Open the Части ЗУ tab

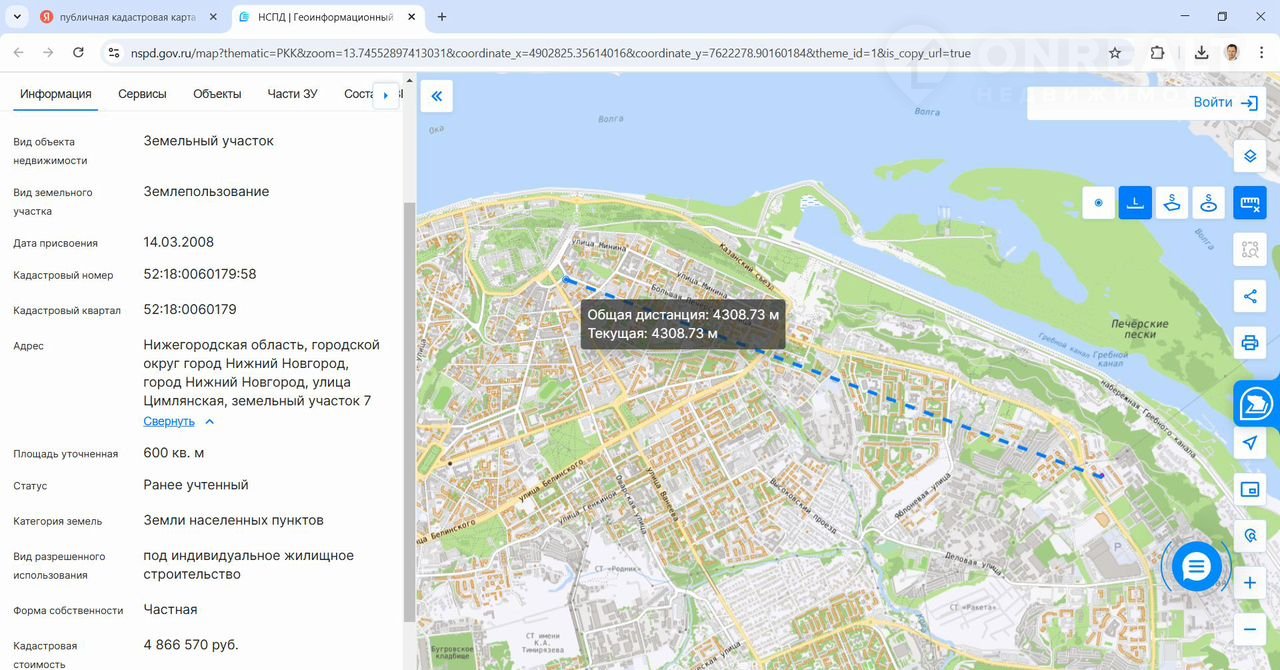[292, 94]
